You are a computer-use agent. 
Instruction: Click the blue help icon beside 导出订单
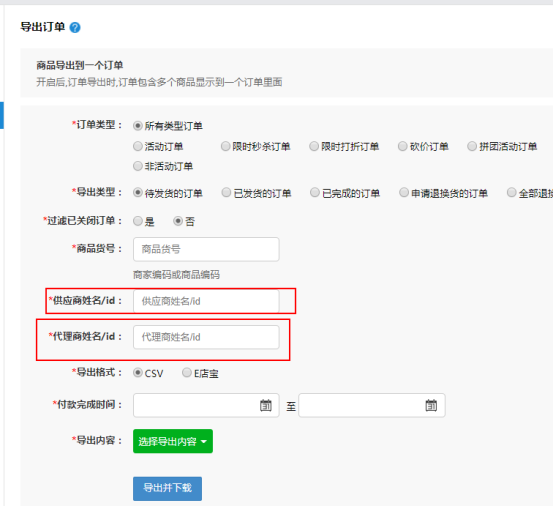75,27
